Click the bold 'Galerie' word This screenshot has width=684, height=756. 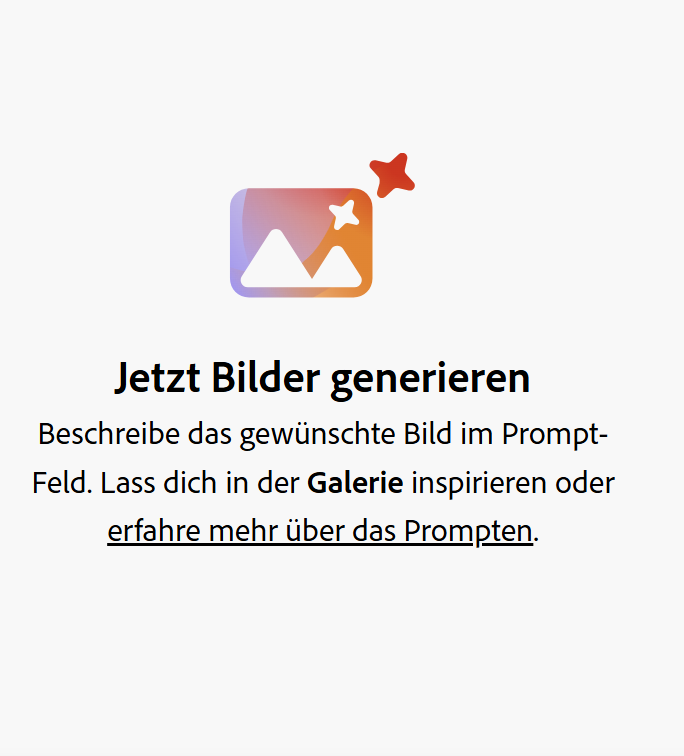(x=355, y=483)
